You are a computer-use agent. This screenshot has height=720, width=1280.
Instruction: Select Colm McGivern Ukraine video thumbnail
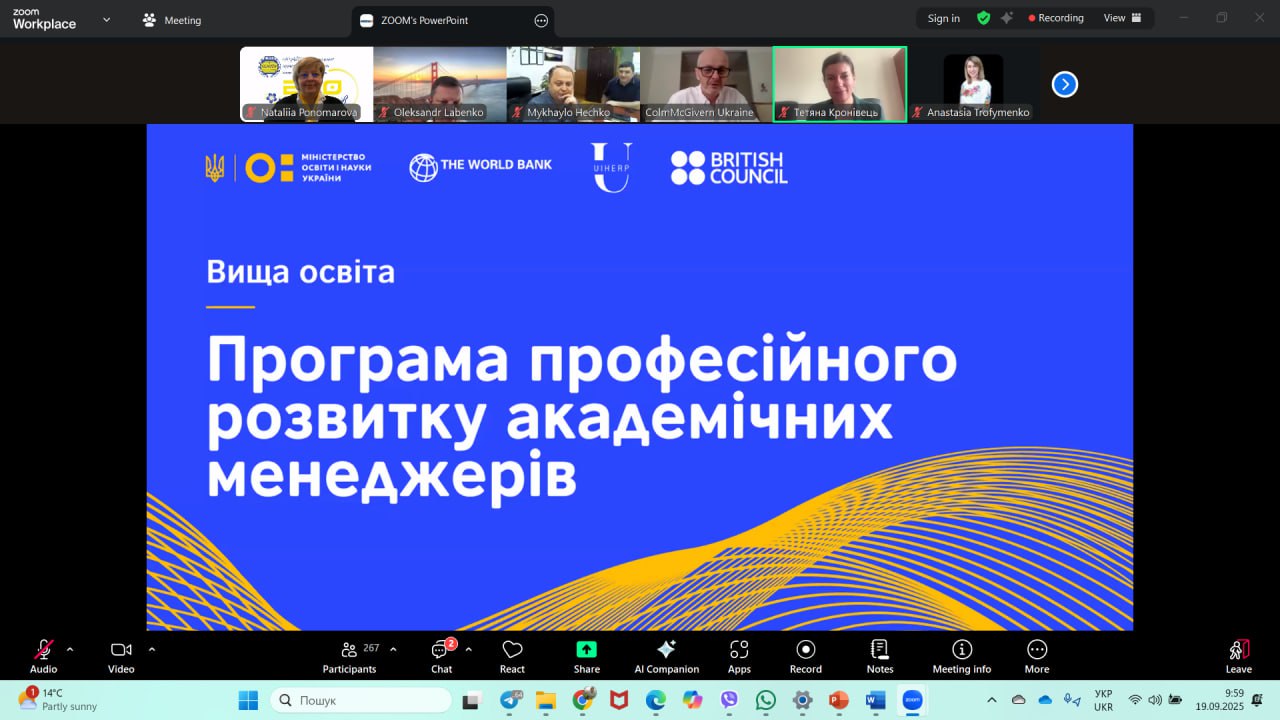(706, 84)
